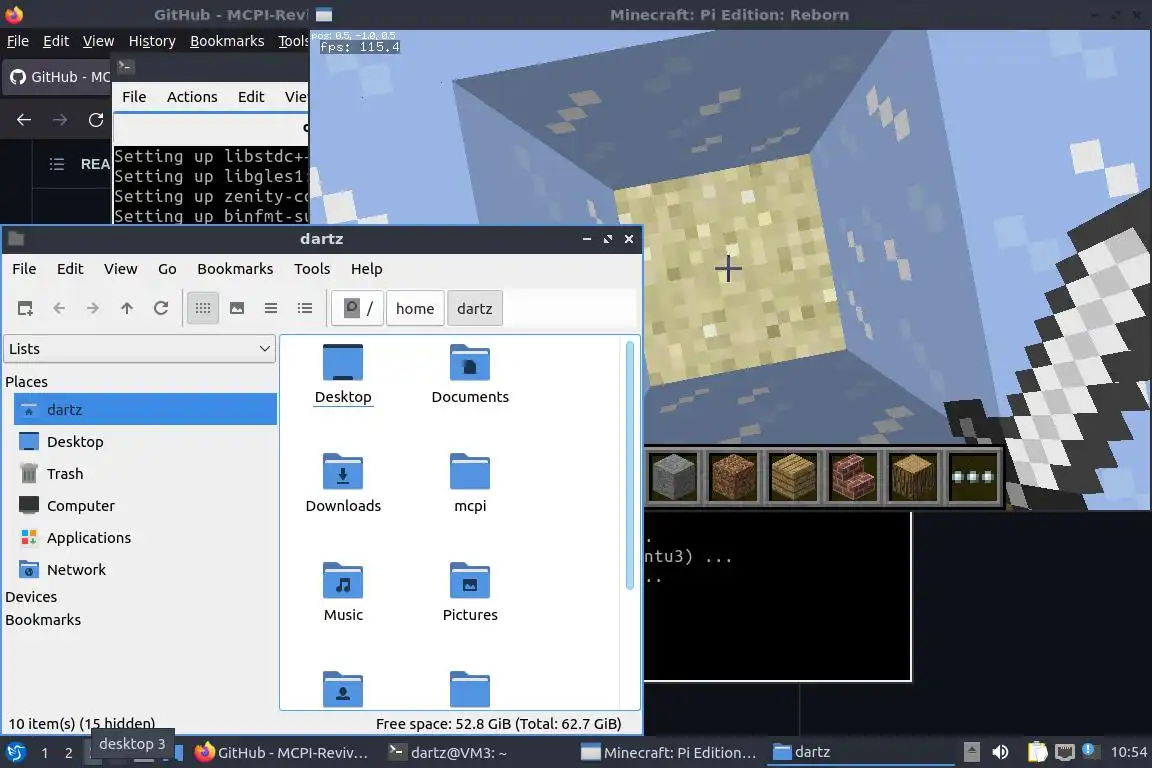
Task: Select the Downloads folder icon
Action: click(343, 483)
